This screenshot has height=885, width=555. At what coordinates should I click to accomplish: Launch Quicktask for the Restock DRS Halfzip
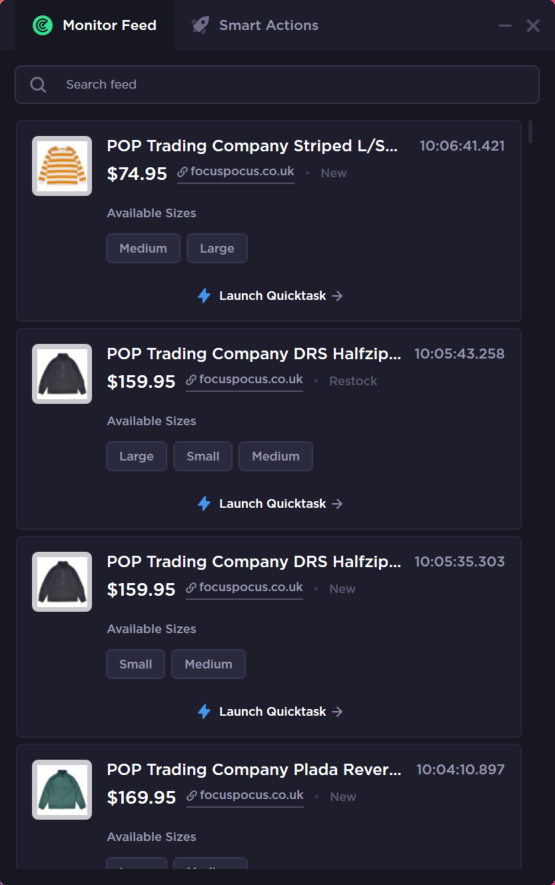point(270,503)
